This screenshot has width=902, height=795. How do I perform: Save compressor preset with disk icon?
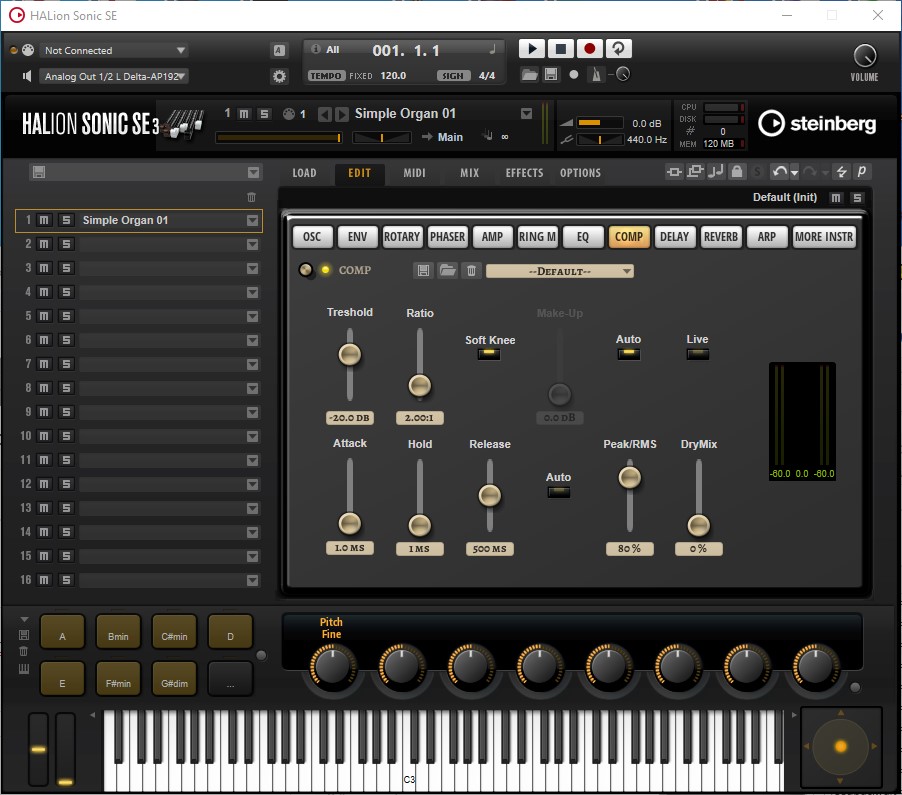pyautogui.click(x=423, y=270)
